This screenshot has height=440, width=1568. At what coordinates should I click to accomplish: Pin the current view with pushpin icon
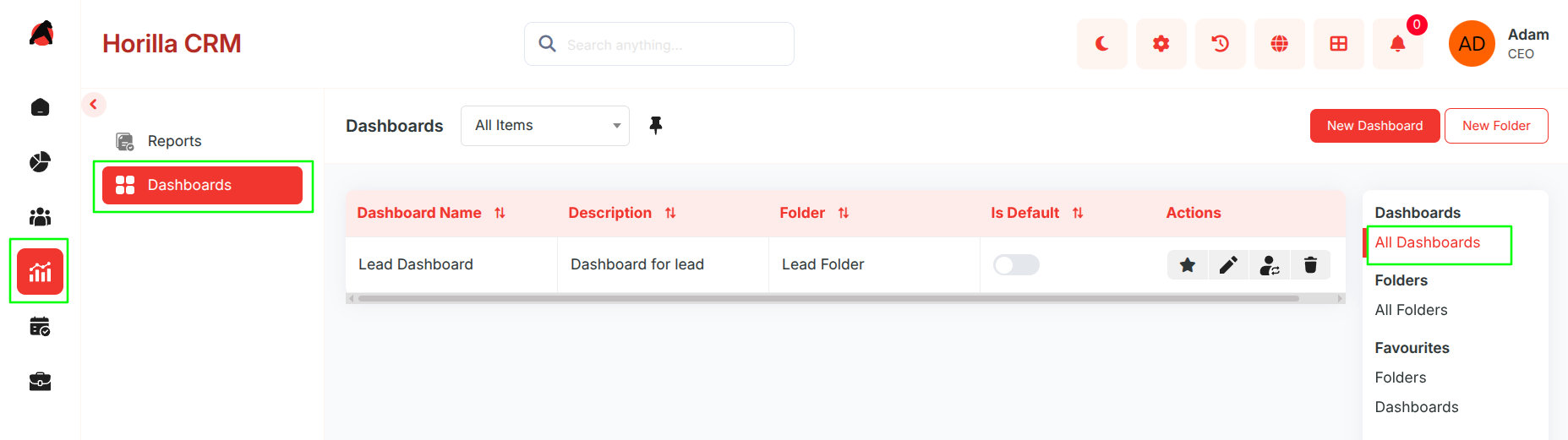point(655,126)
